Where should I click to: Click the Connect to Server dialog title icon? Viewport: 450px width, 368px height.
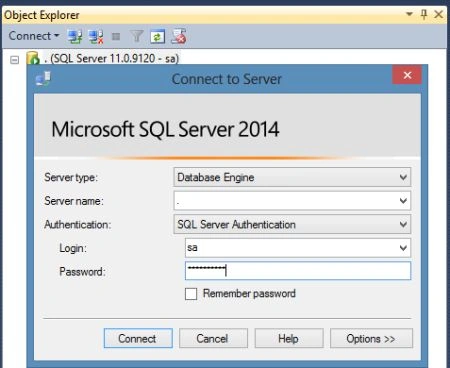coord(43,79)
